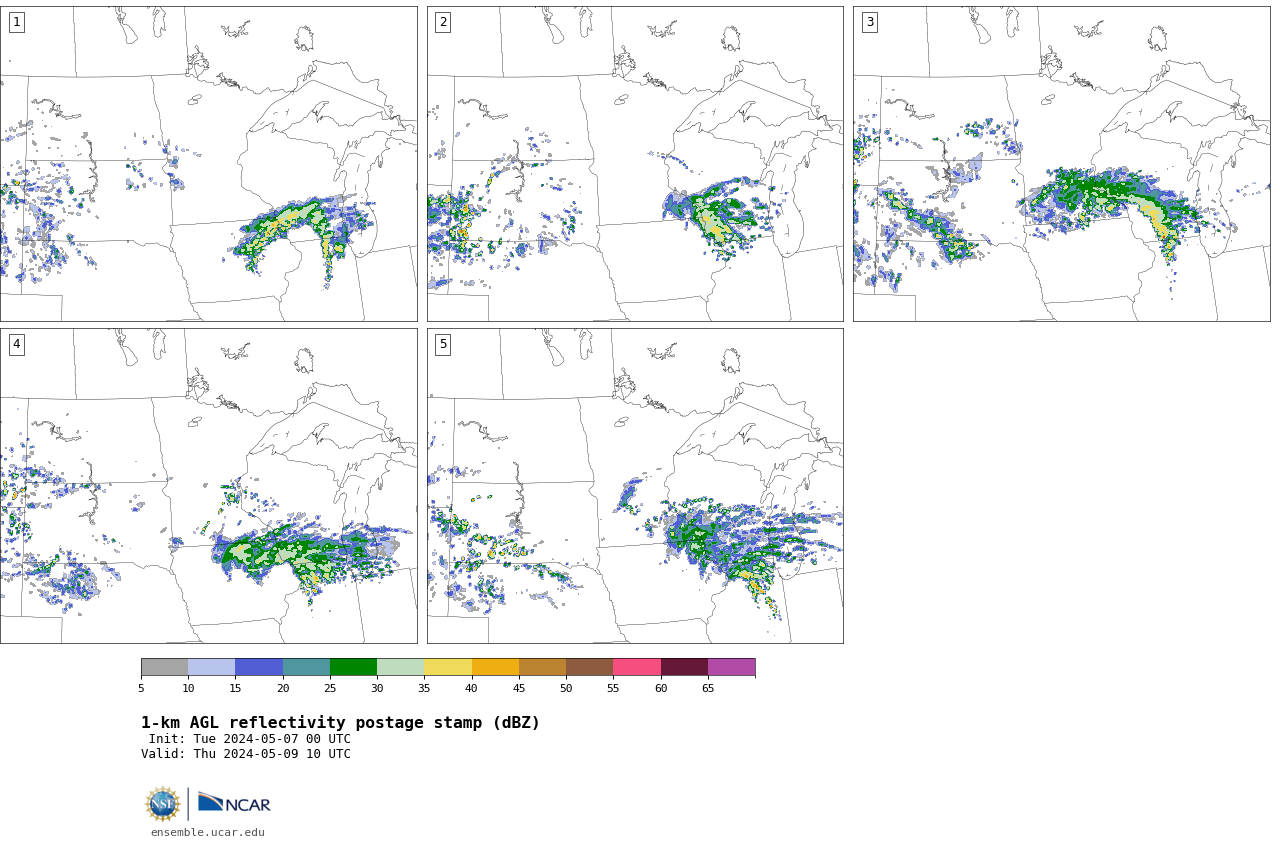Viewport: 1280px width, 844px height.
Task: Click the colorbar tick label 20
Action: pos(283,688)
